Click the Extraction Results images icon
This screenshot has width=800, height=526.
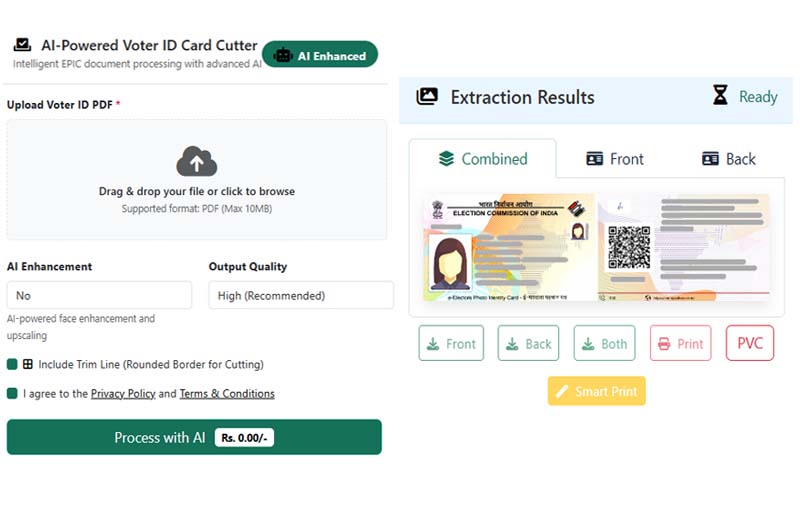click(x=427, y=96)
